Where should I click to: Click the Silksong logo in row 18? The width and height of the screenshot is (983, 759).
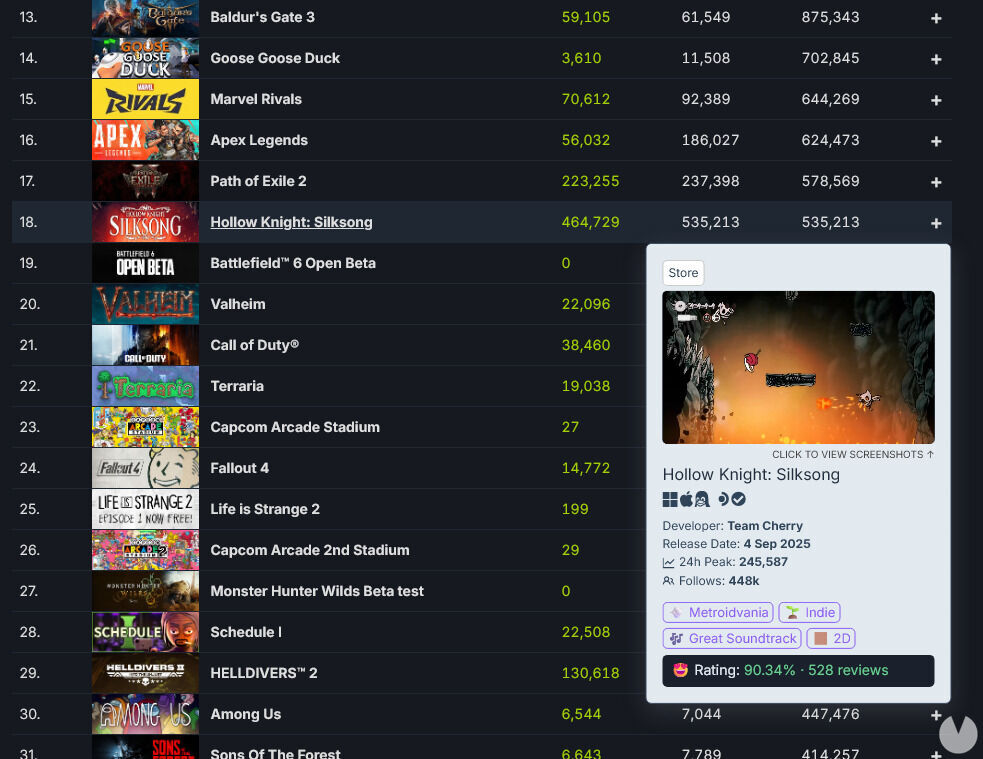click(x=145, y=222)
